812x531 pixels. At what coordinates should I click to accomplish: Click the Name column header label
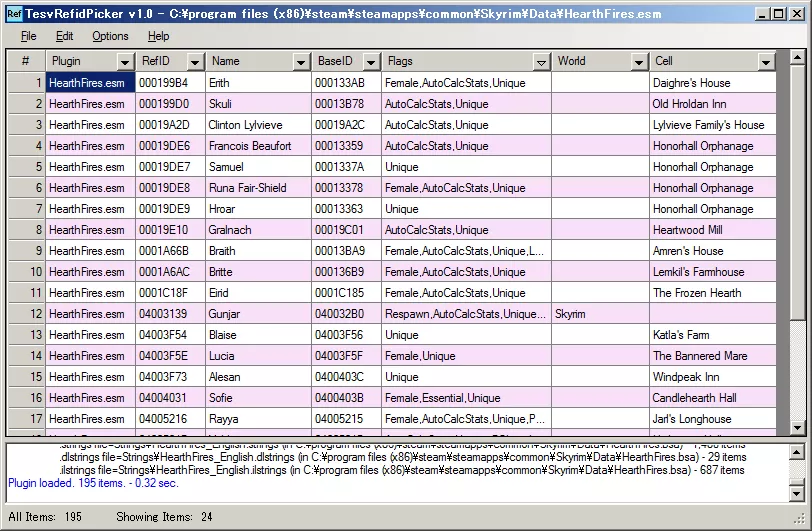pos(226,61)
